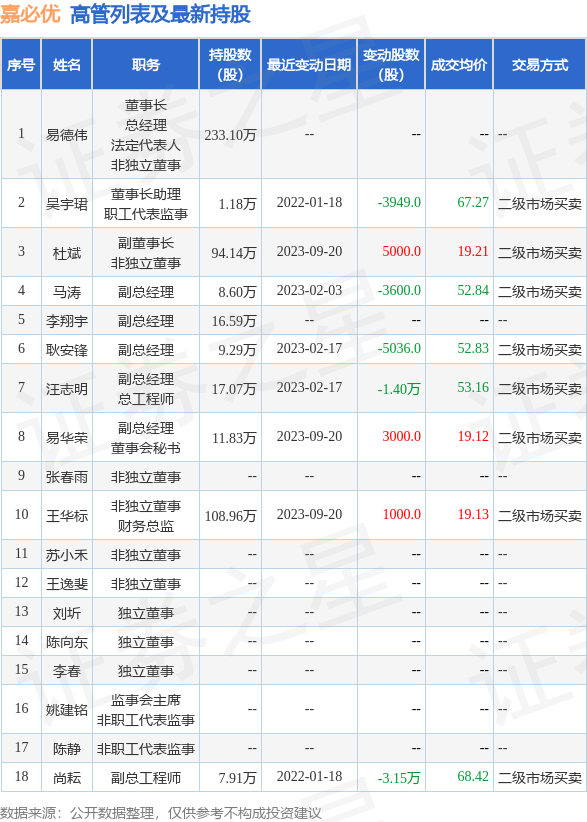Select the name 吴宇珺 in row 2
This screenshot has width=587, height=822.
[x=67, y=204]
